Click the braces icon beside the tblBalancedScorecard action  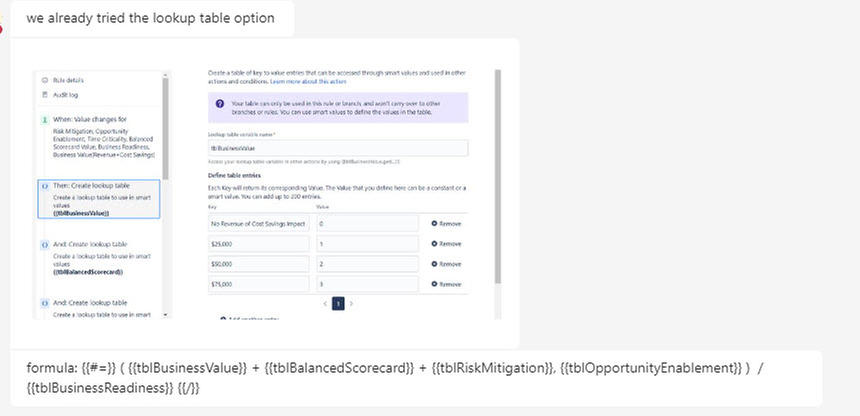pos(45,244)
